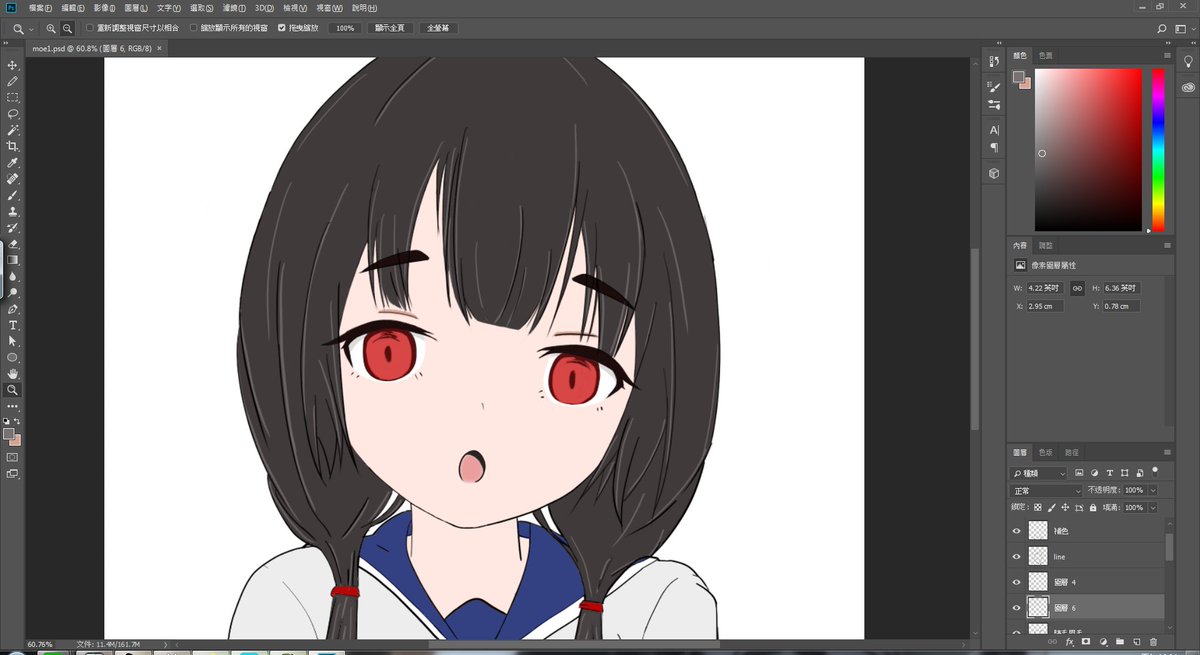
Task: Select the Eraser tool
Action: click(13, 244)
